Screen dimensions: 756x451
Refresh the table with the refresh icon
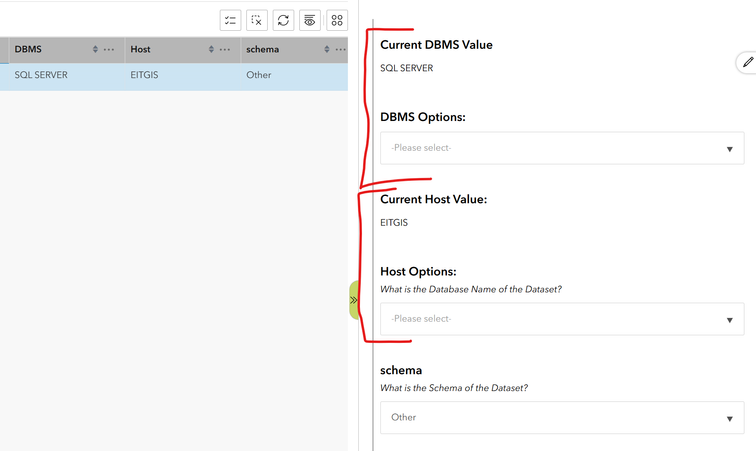point(284,20)
